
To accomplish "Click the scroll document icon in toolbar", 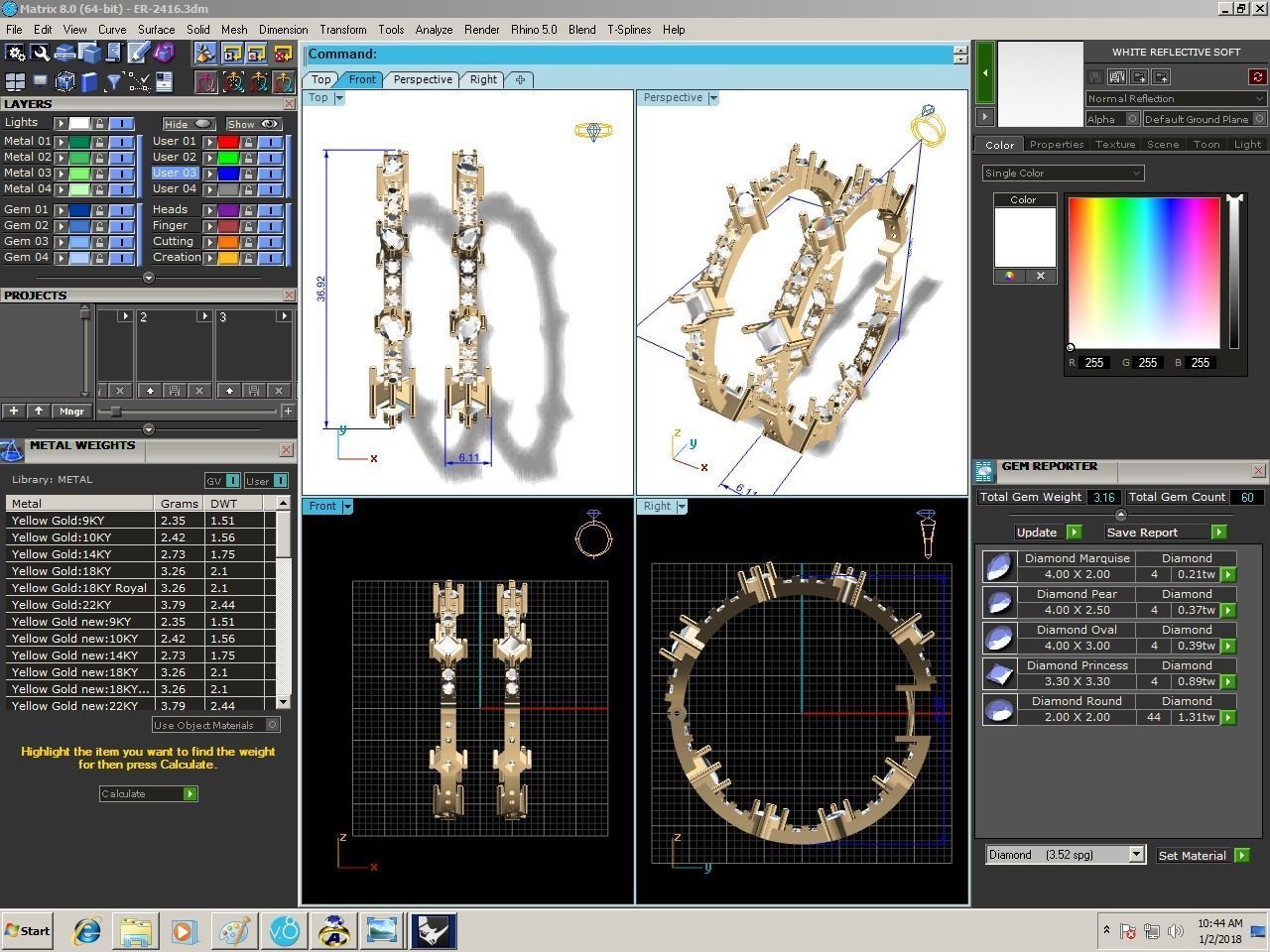I will tap(114, 53).
